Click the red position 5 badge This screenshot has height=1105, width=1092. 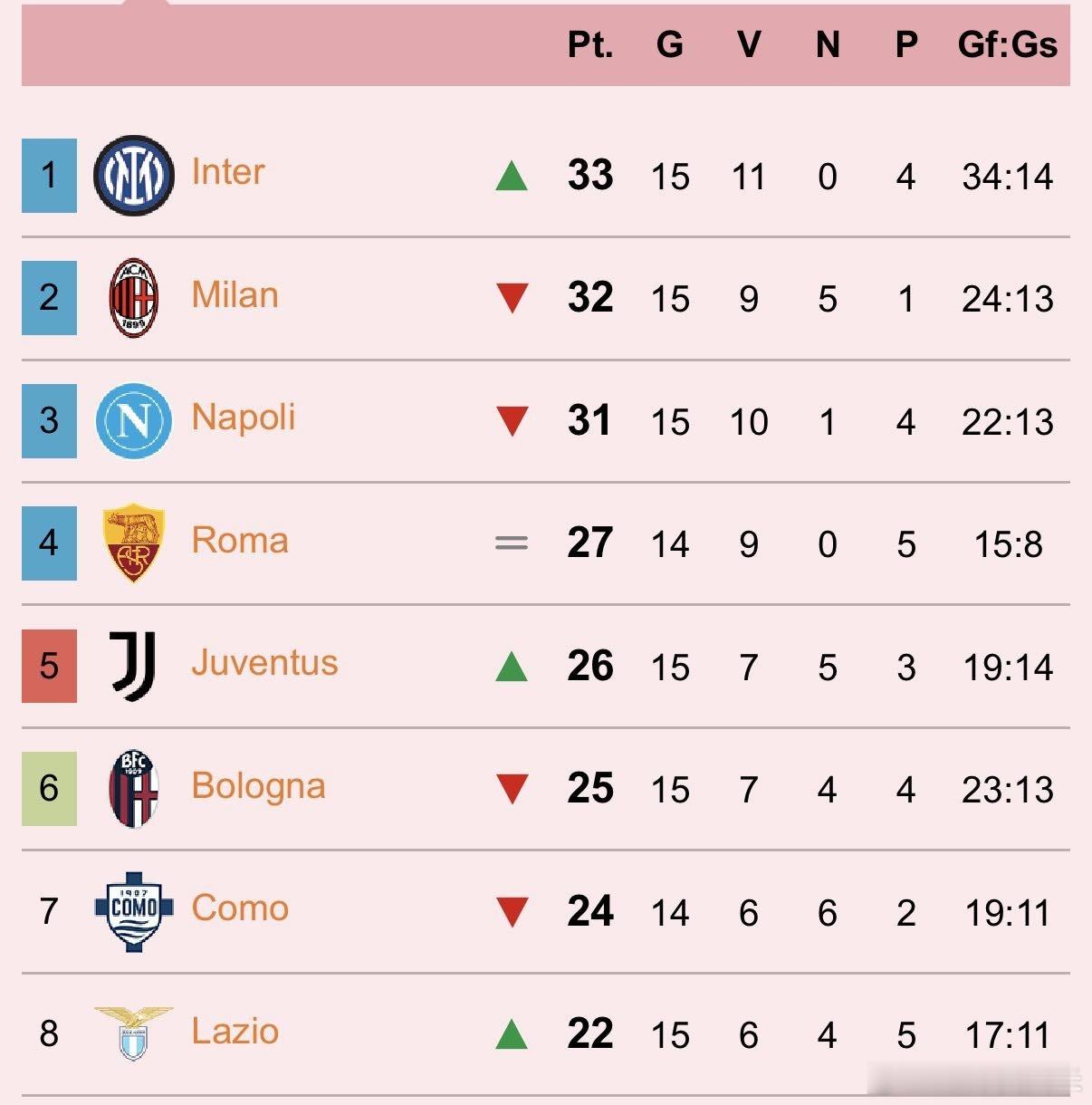[49, 666]
